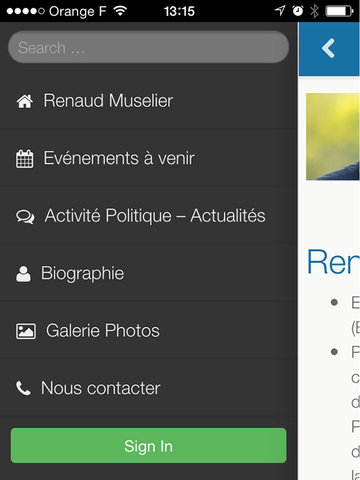The width and height of the screenshot is (360, 480).
Task: Tap the Wi-Fi icon in the status bar
Action: pyautogui.click(x=120, y=11)
